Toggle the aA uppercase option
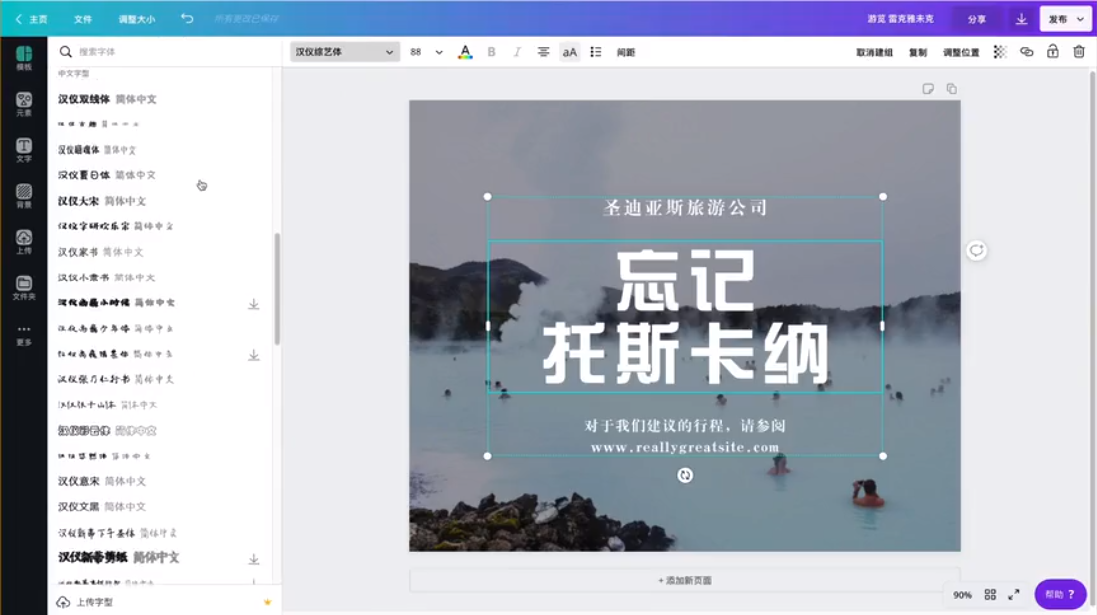1097x615 pixels. coord(570,51)
